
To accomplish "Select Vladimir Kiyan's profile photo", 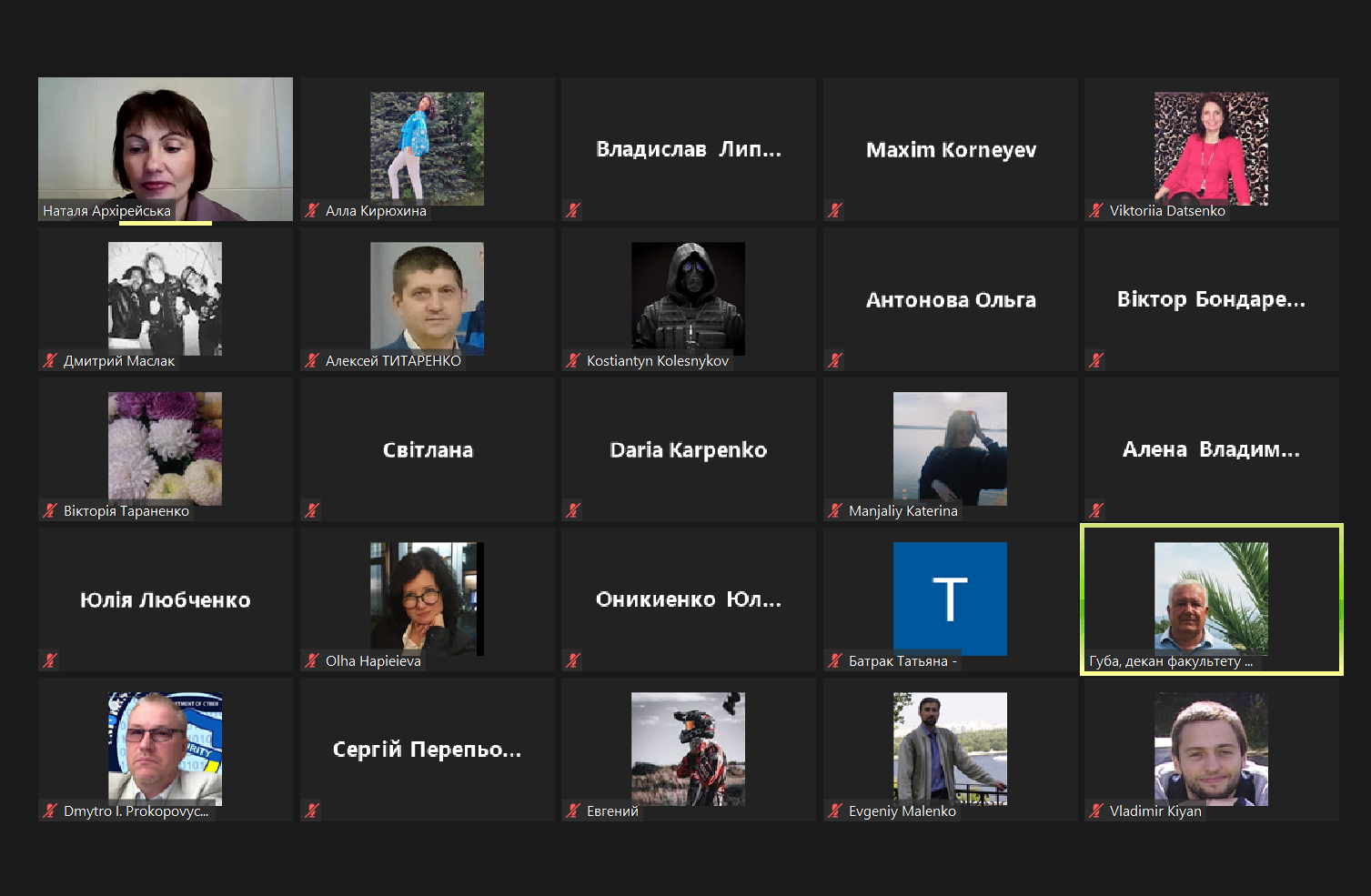I will click(1211, 749).
